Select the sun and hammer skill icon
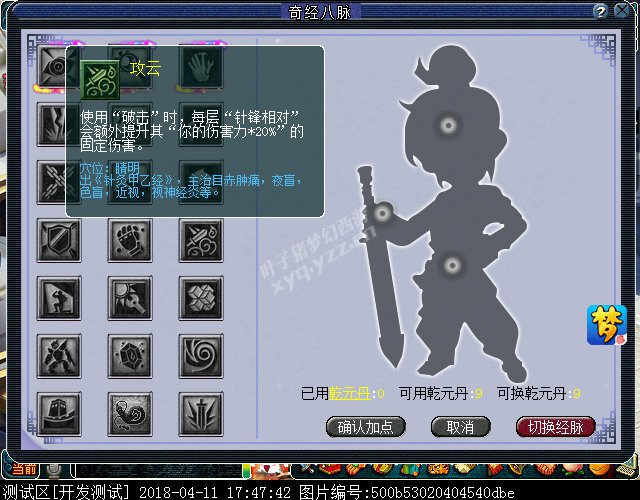Viewport: 640px width, 500px height. [x=130, y=298]
